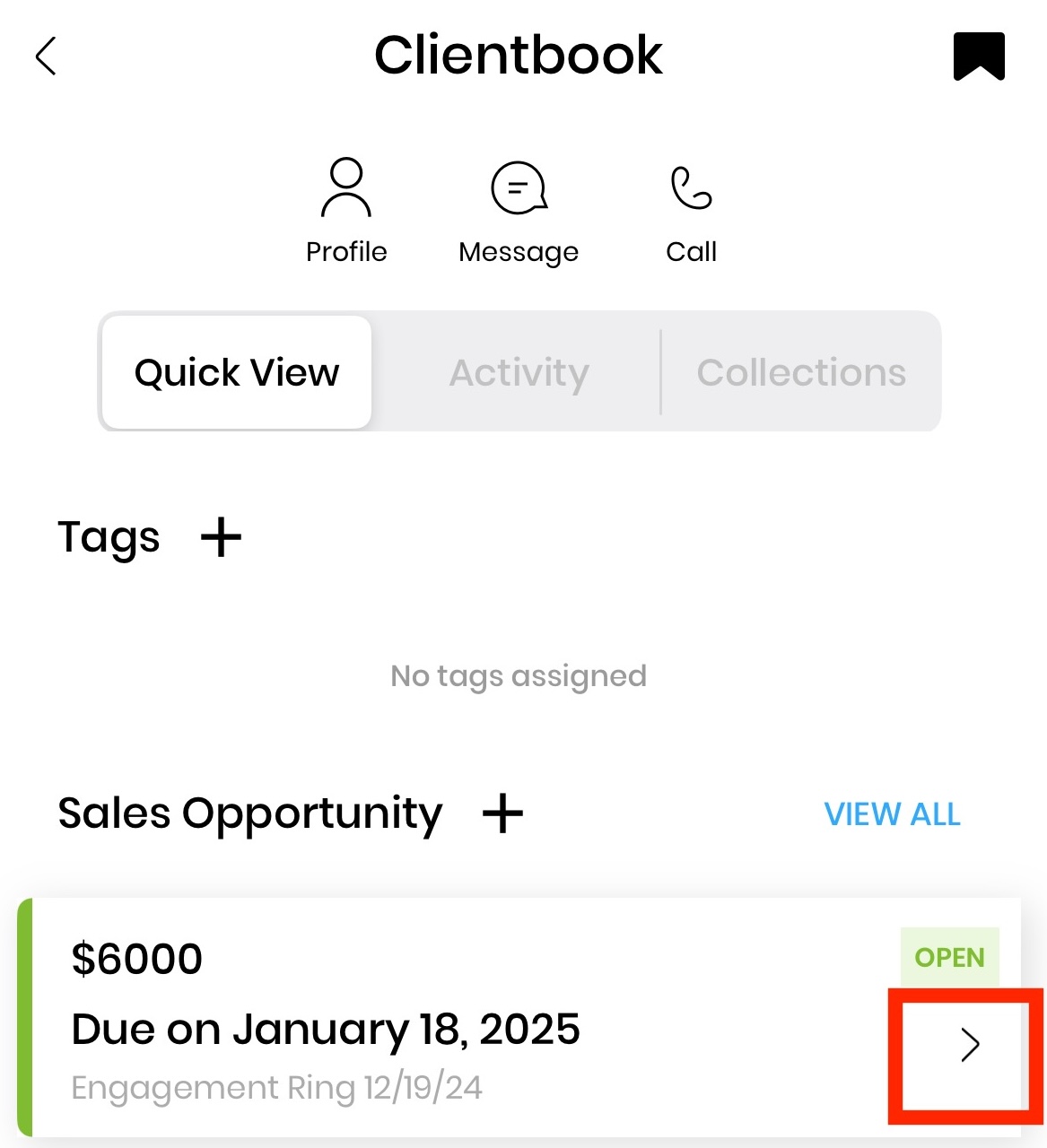This screenshot has height=1148, width=1047.
Task: Open the client Profile icon
Action: coord(346,188)
